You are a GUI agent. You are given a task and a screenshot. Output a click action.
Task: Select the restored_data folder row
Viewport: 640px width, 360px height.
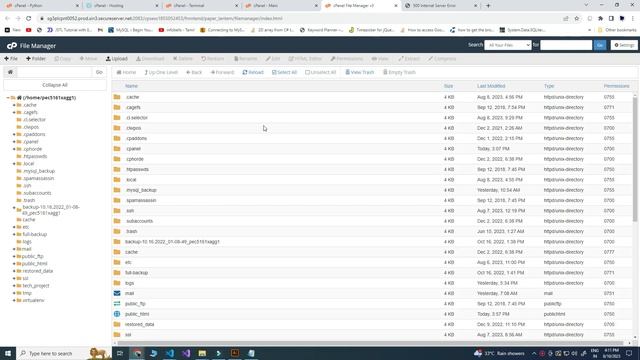point(373,324)
